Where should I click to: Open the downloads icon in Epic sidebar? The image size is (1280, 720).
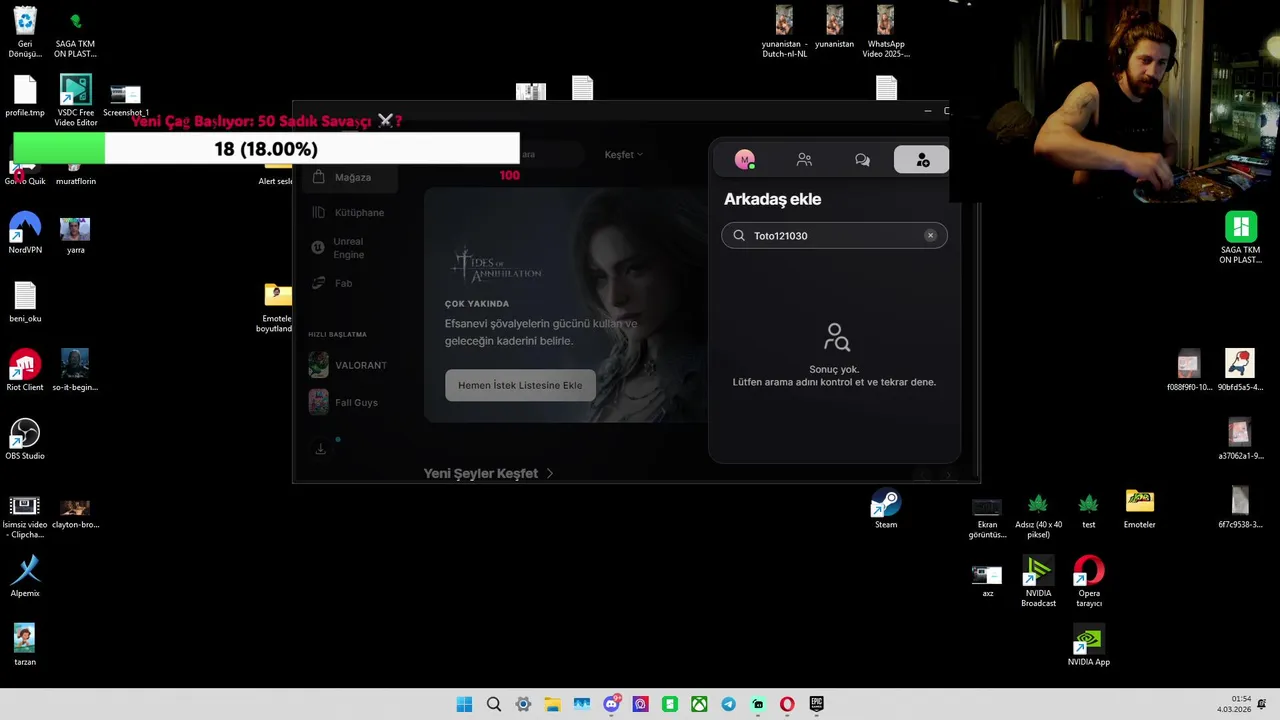320,449
